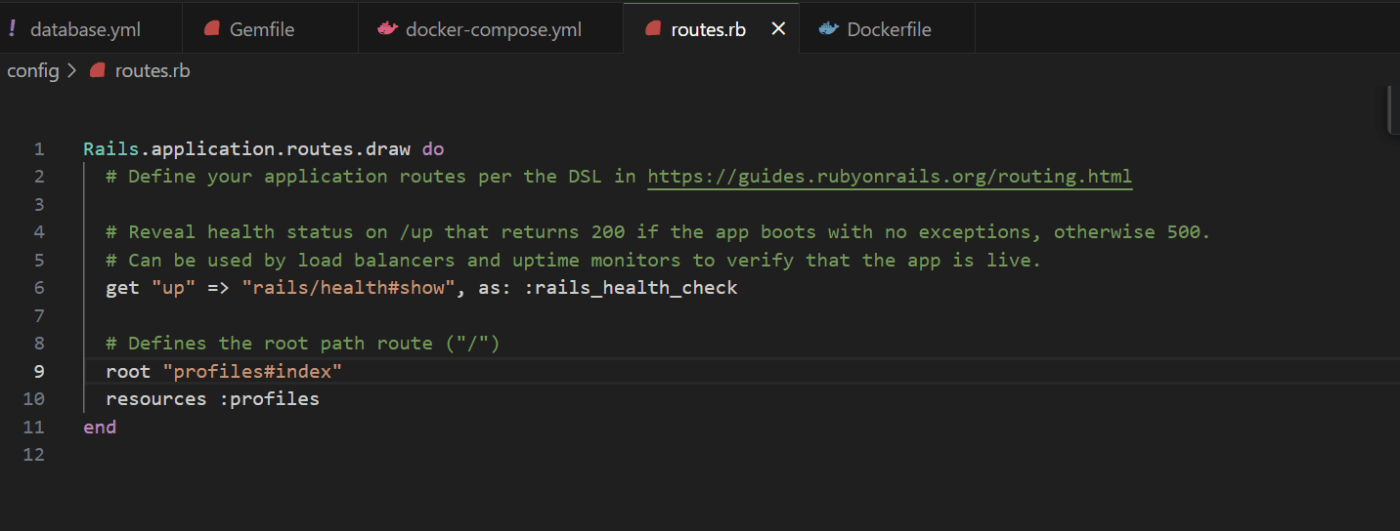
Task: Click the :rails_health_check symbol
Action: (630, 288)
